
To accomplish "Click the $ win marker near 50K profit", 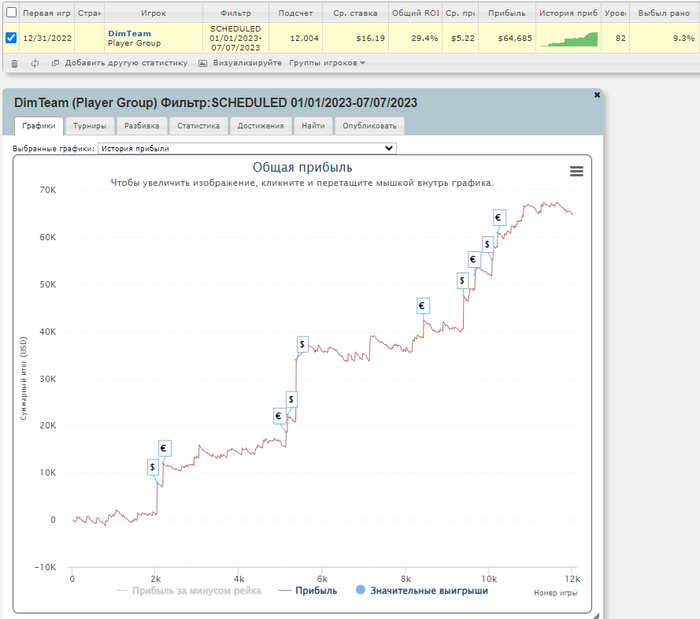I will coord(462,280).
